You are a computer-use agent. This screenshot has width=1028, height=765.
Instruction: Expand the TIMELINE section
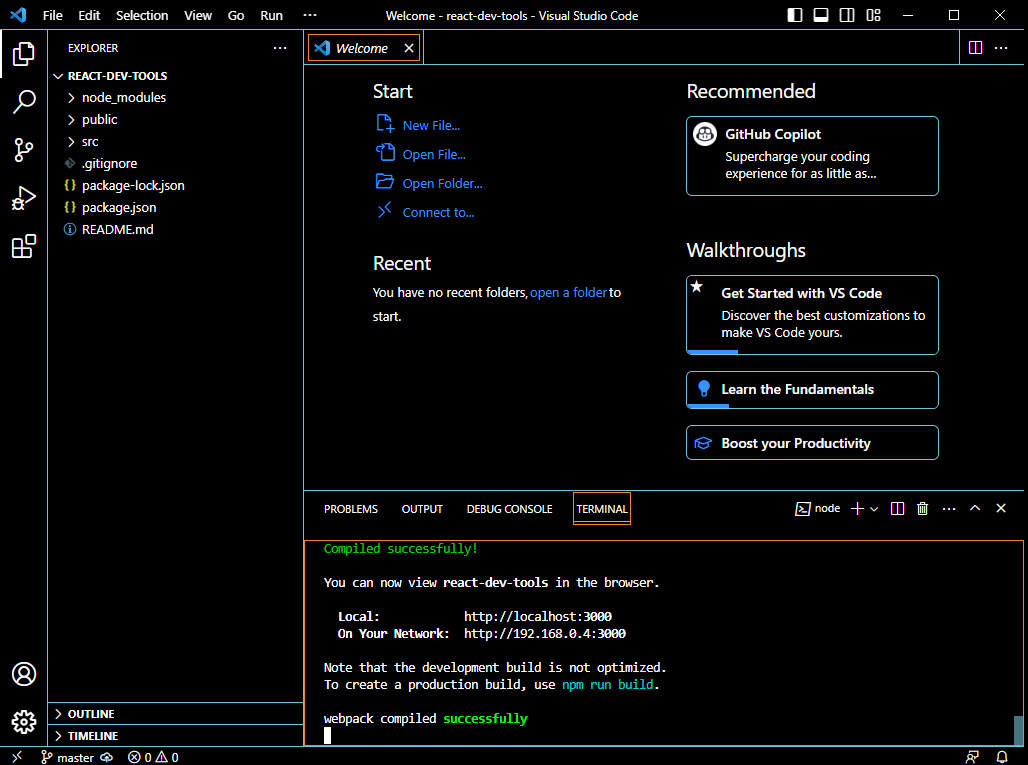176,736
